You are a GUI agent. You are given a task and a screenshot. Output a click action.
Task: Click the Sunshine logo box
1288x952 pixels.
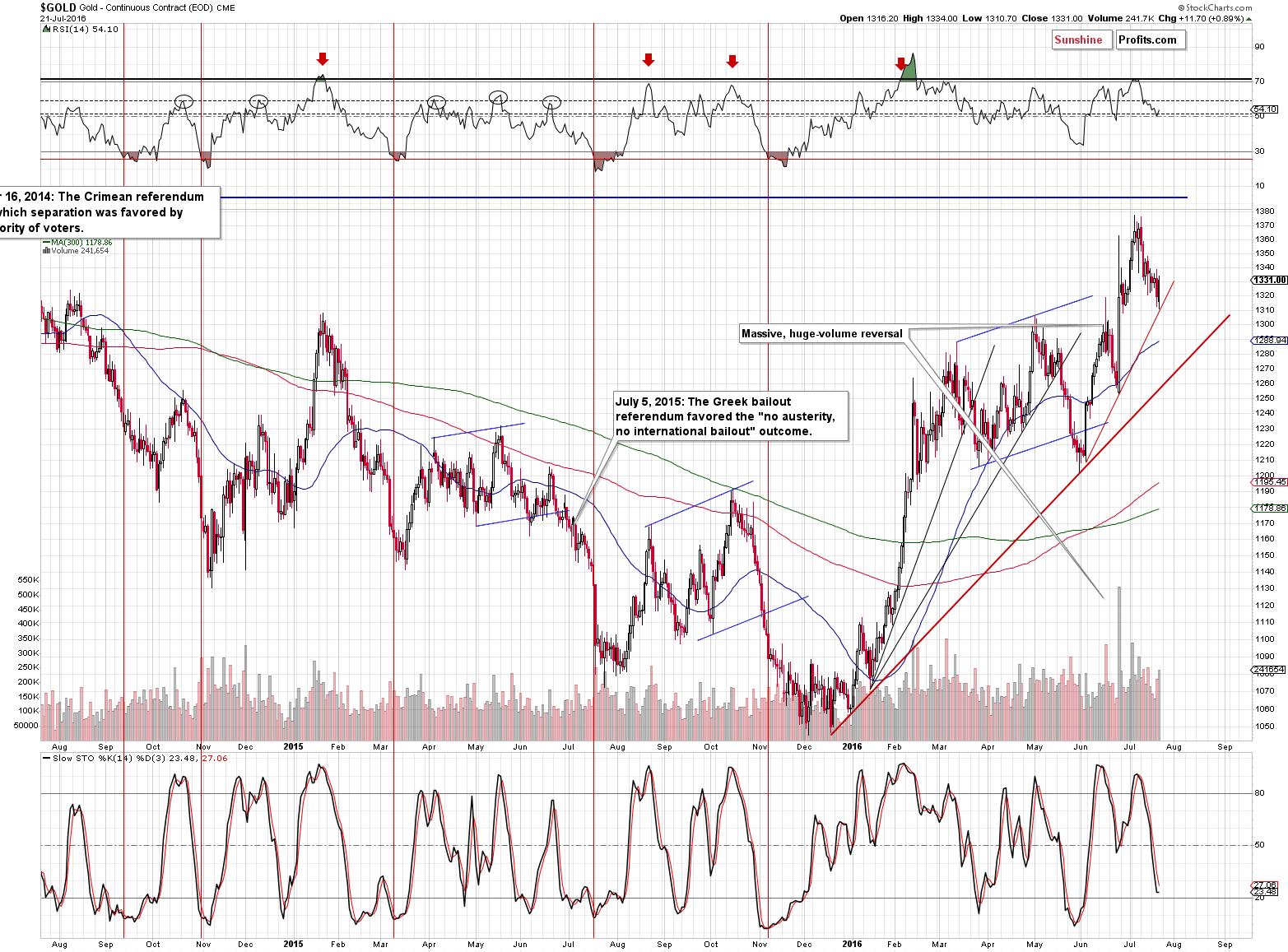pyautogui.click(x=1081, y=39)
